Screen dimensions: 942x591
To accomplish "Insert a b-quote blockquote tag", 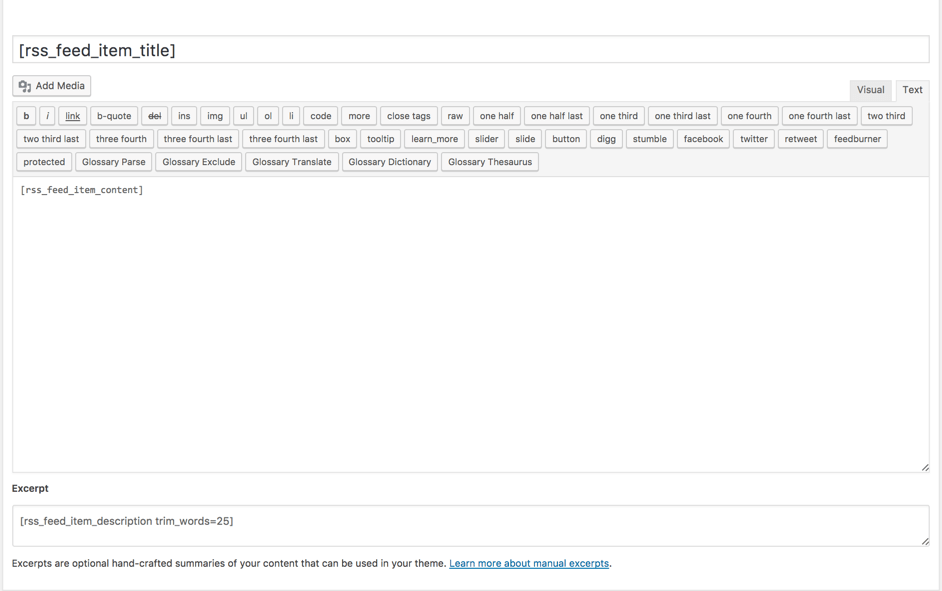I will coord(114,116).
